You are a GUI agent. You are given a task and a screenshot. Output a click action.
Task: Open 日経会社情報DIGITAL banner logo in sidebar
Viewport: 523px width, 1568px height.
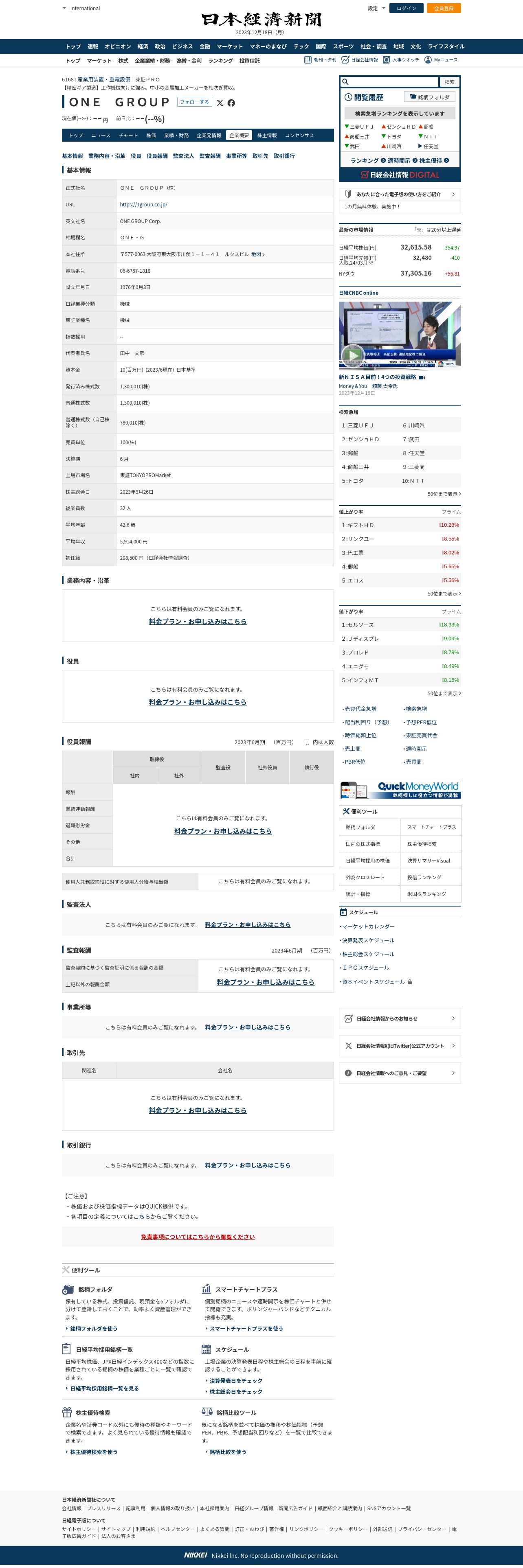pos(400,175)
